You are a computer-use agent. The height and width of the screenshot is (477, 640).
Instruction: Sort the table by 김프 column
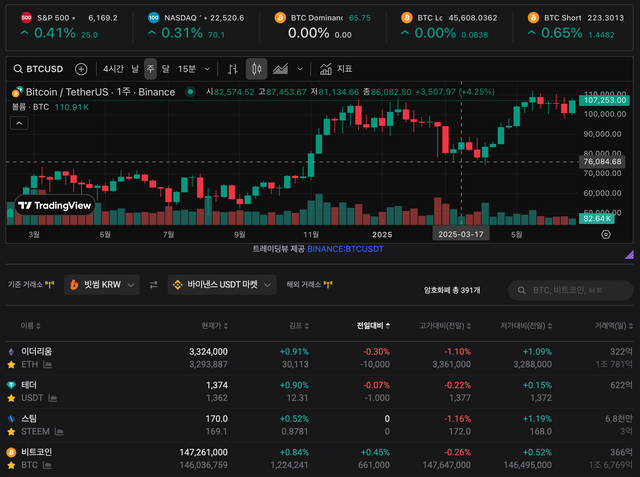tap(299, 326)
